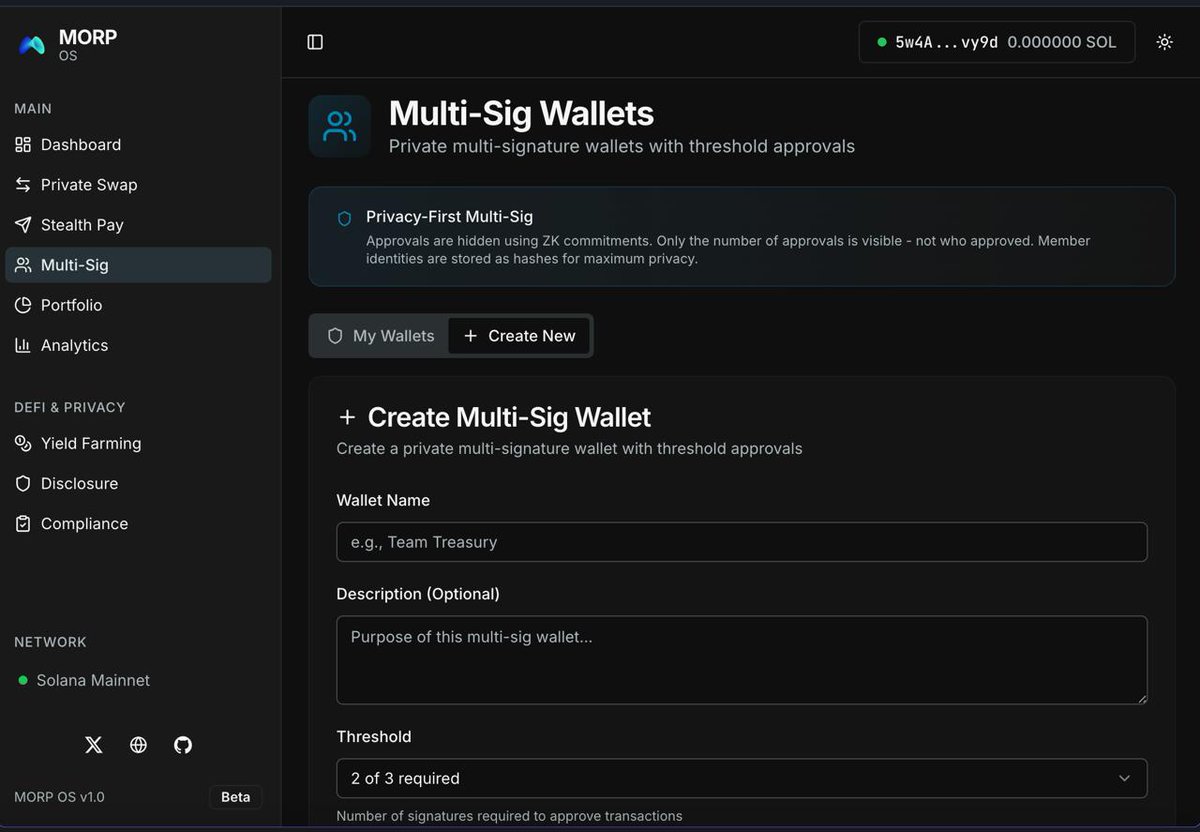Click the Disclosure shield icon
The height and width of the screenshot is (832, 1200).
tap(23, 483)
